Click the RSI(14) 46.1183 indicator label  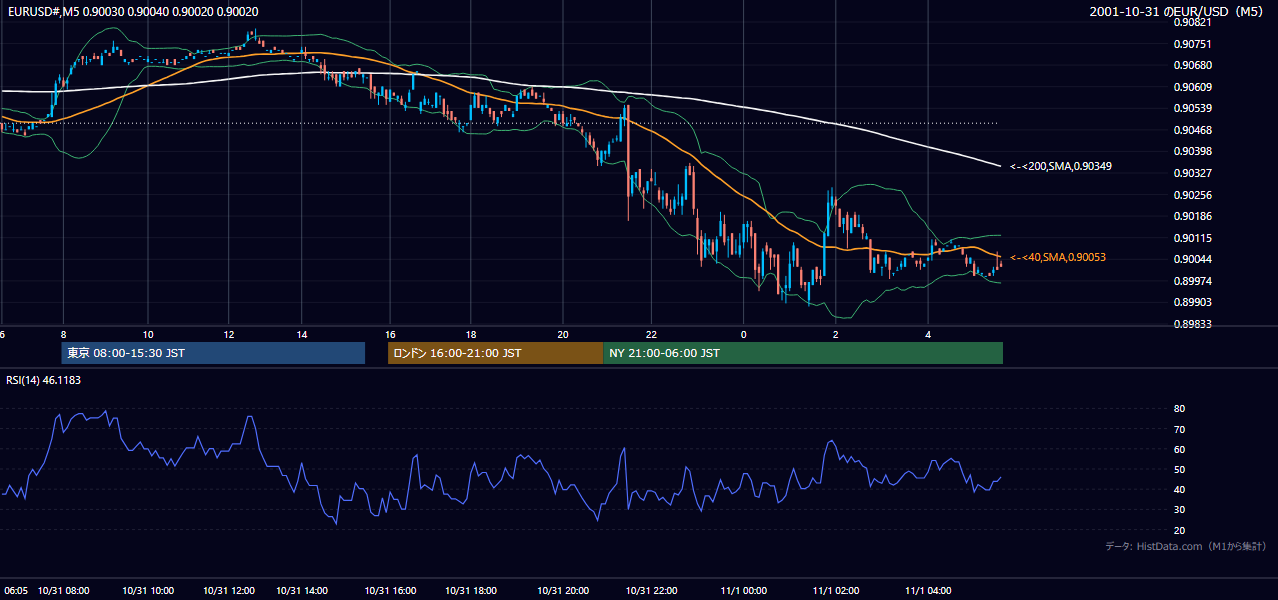tap(43, 380)
